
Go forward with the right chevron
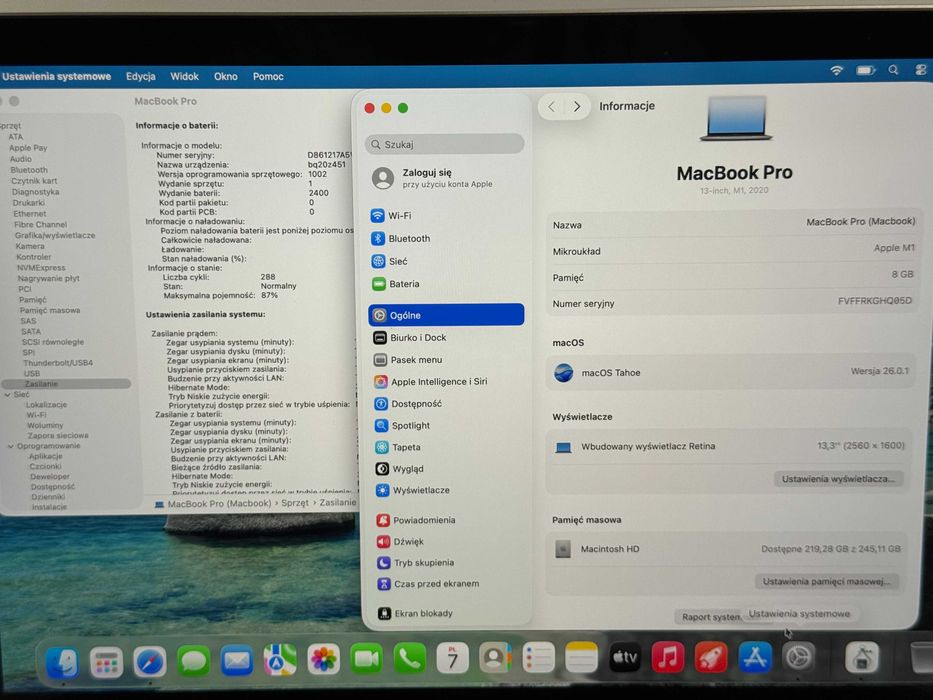pyautogui.click(x=577, y=107)
